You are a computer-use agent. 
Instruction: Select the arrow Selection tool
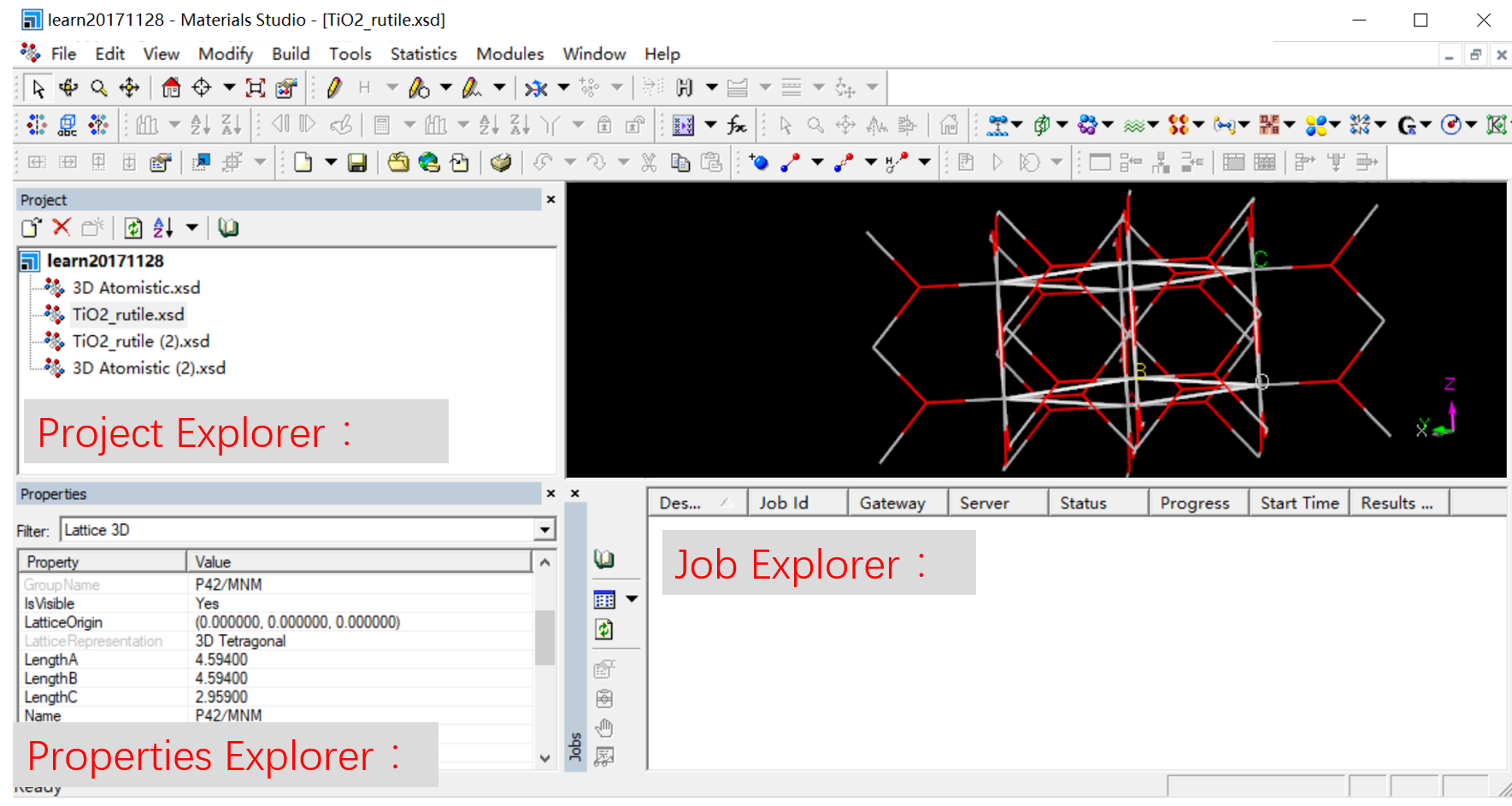click(38, 88)
